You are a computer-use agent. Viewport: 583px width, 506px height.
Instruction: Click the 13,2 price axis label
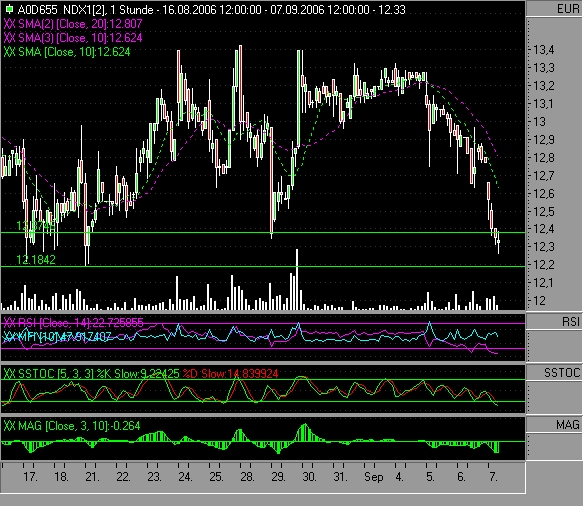pyautogui.click(x=544, y=86)
